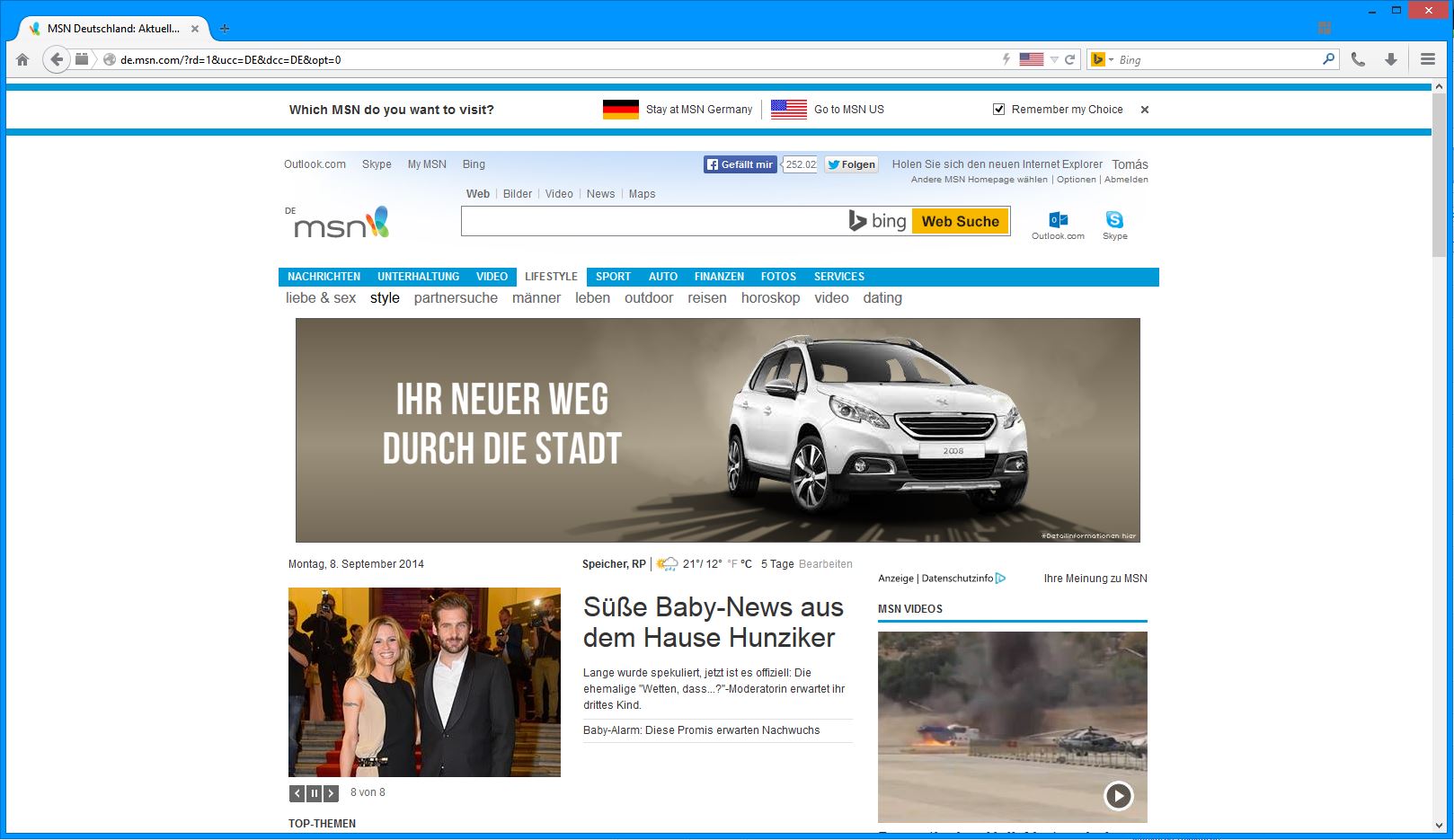Viewport: 1454px width, 840px height.
Task: Click the reload page icon
Action: 1069,59
